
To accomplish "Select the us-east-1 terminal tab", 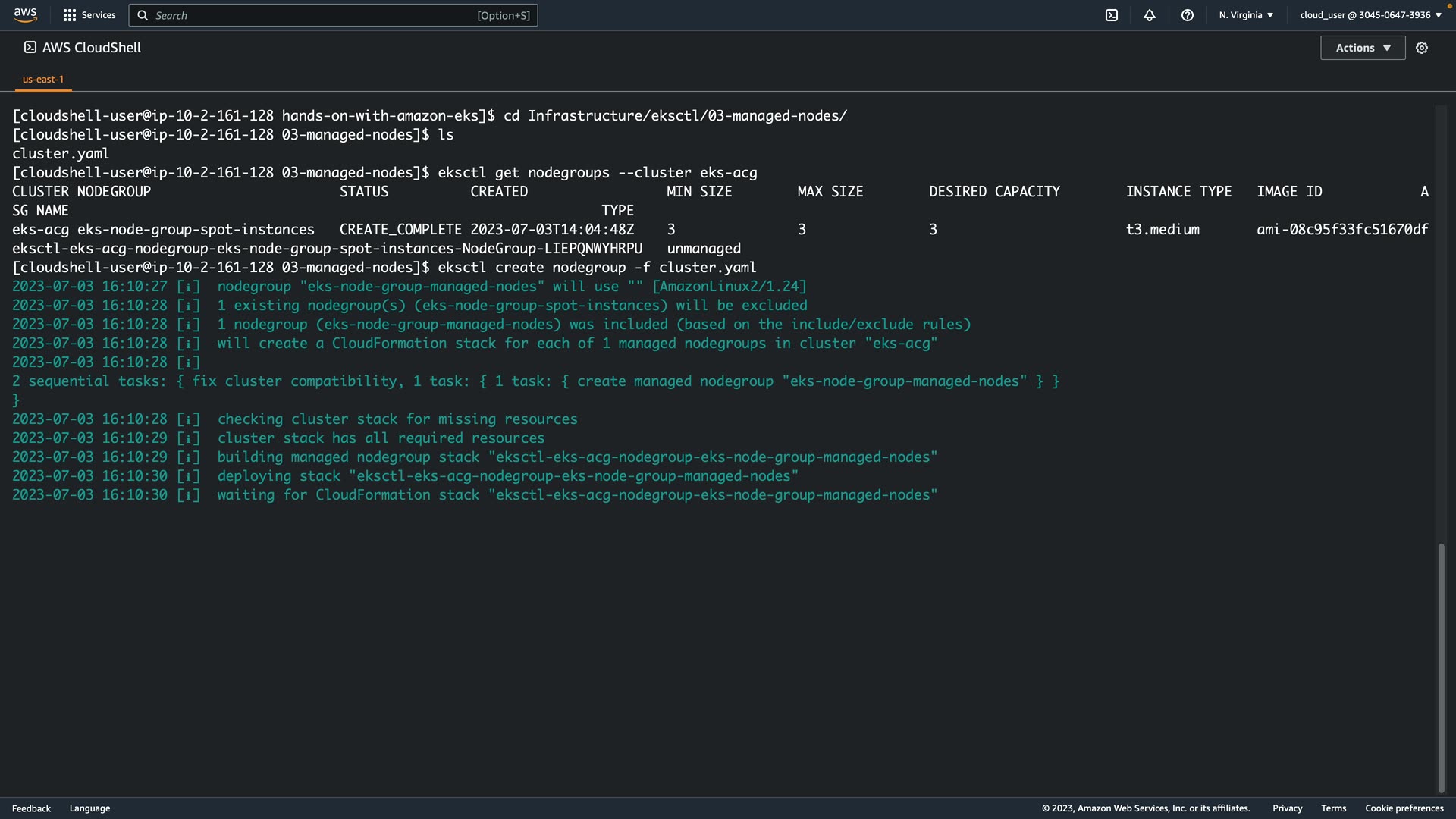I will (43, 79).
